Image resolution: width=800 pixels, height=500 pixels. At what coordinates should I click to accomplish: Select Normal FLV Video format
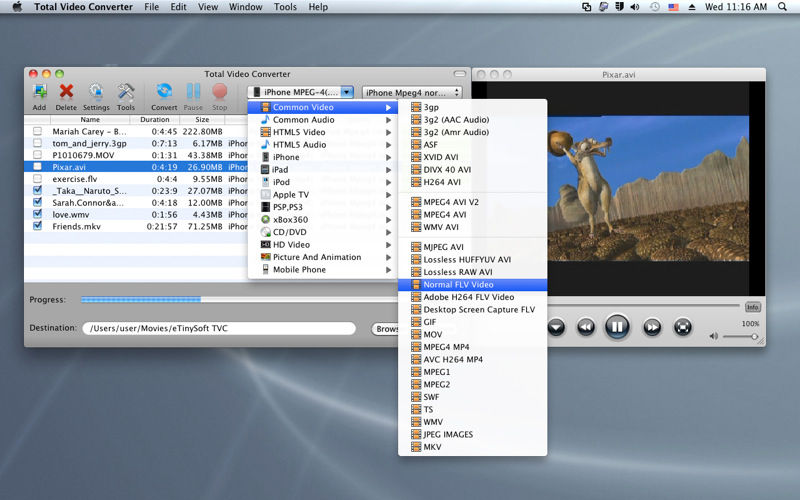[x=472, y=285]
